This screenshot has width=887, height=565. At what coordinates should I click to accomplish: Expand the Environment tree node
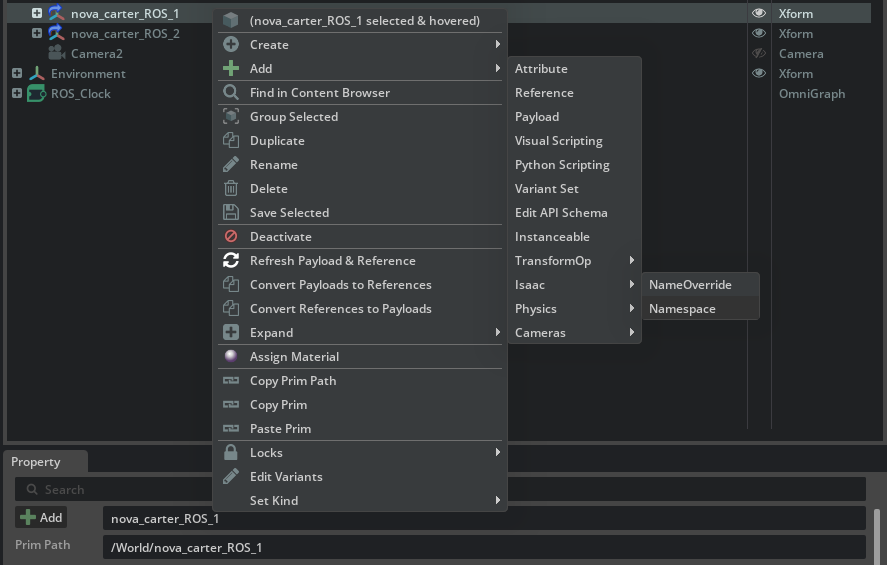click(x=17, y=74)
